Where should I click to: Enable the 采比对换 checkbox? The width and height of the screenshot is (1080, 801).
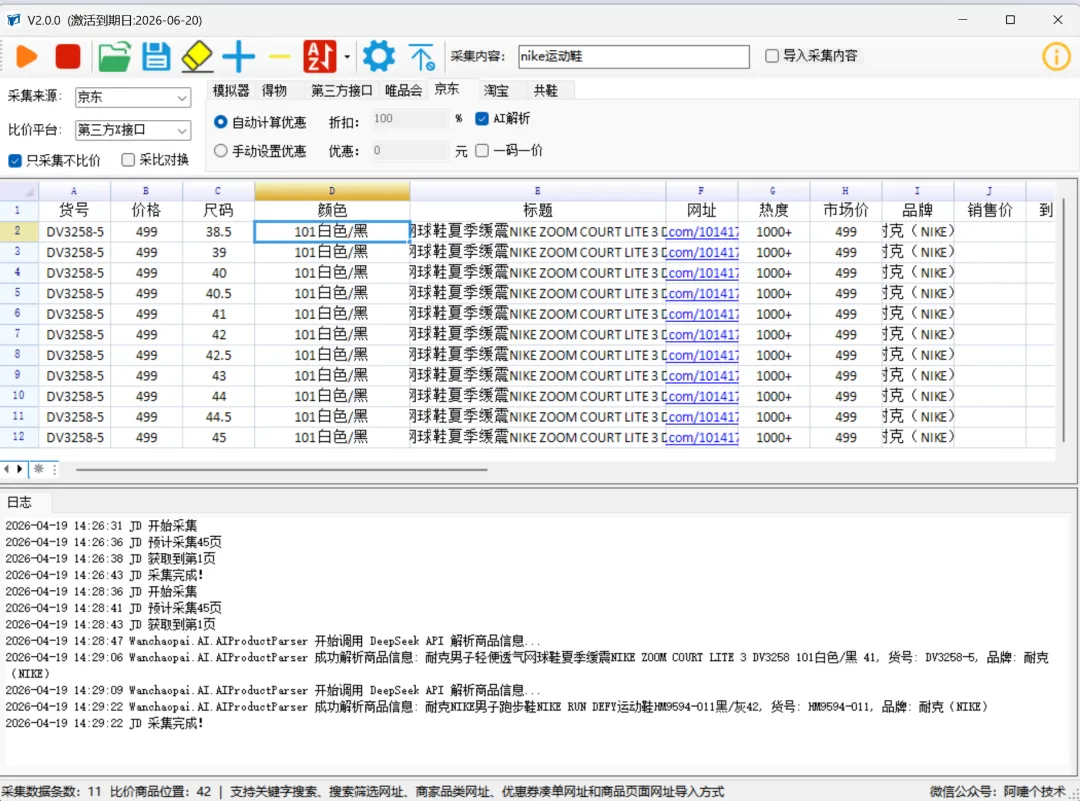[x=128, y=160]
